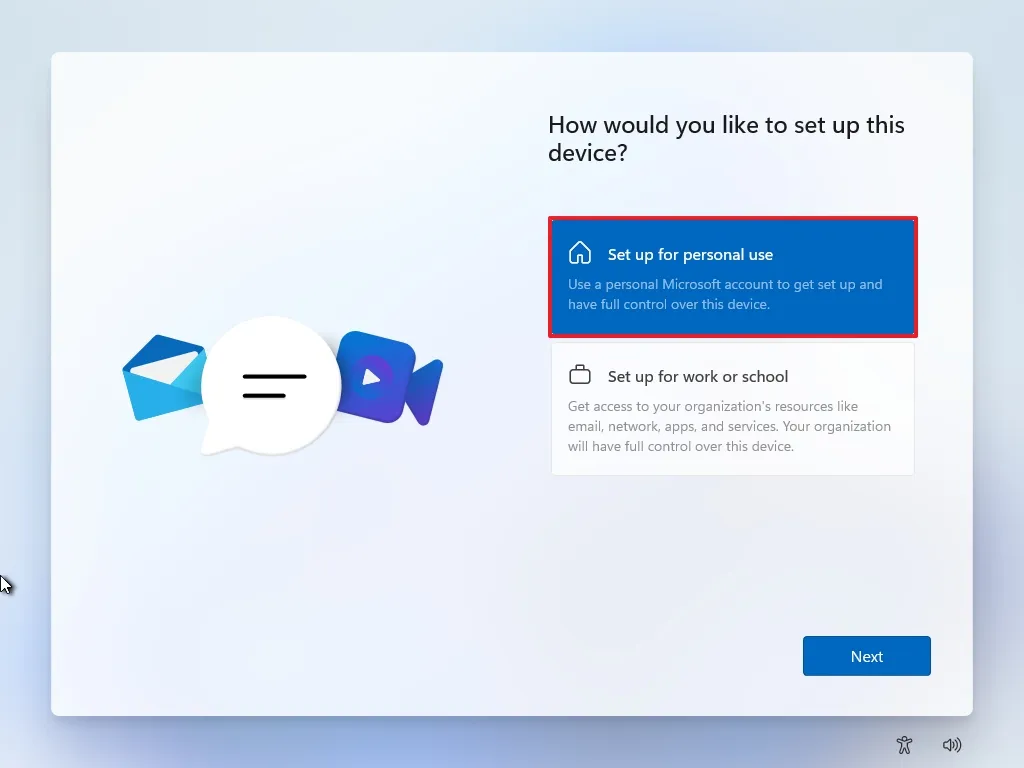Click the briefcase icon on work or school option

(x=580, y=373)
